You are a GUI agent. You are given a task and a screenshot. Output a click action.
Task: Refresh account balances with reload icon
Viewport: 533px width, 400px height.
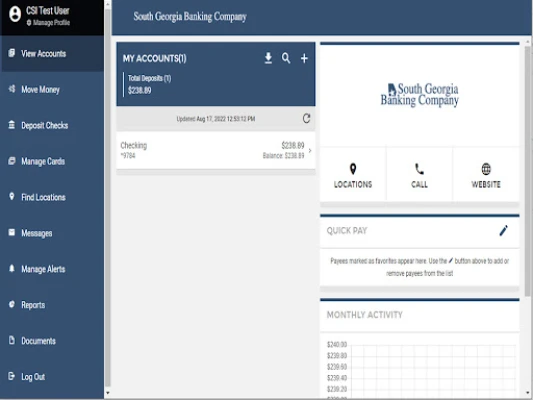[306, 118]
